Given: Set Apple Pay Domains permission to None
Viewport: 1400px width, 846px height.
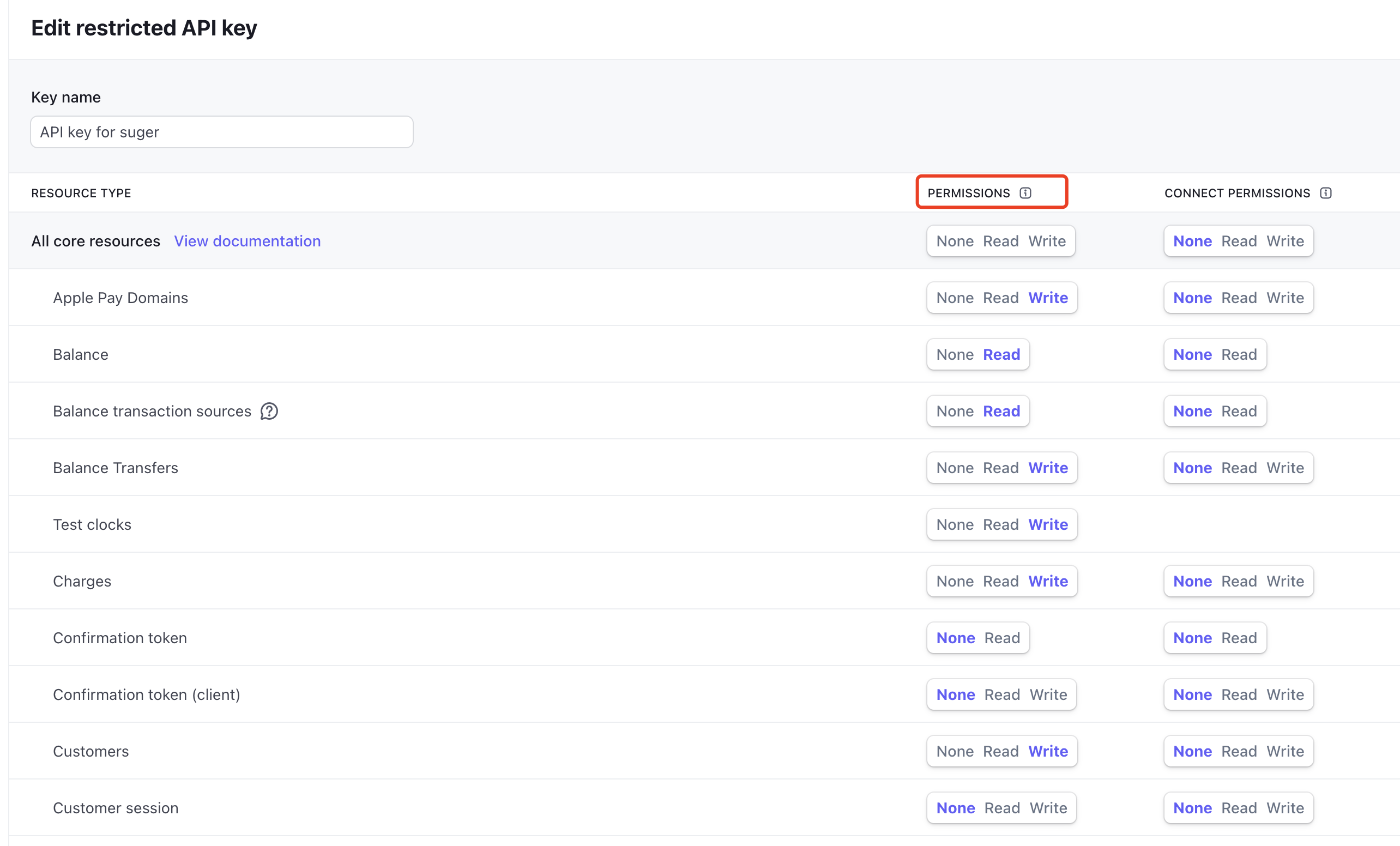Looking at the screenshot, I should (x=955, y=298).
